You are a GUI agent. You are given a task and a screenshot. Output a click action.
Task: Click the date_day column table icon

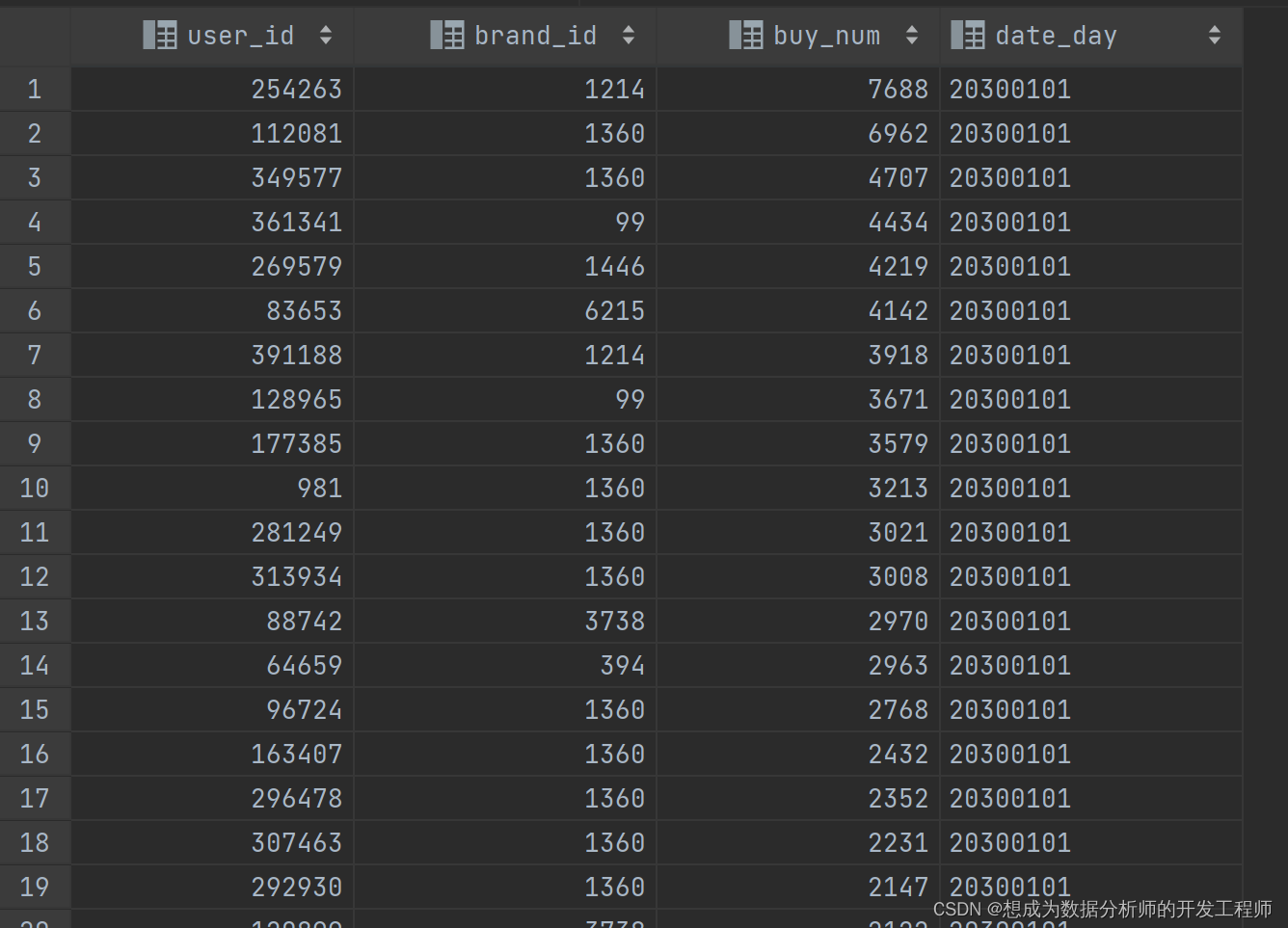[x=968, y=36]
